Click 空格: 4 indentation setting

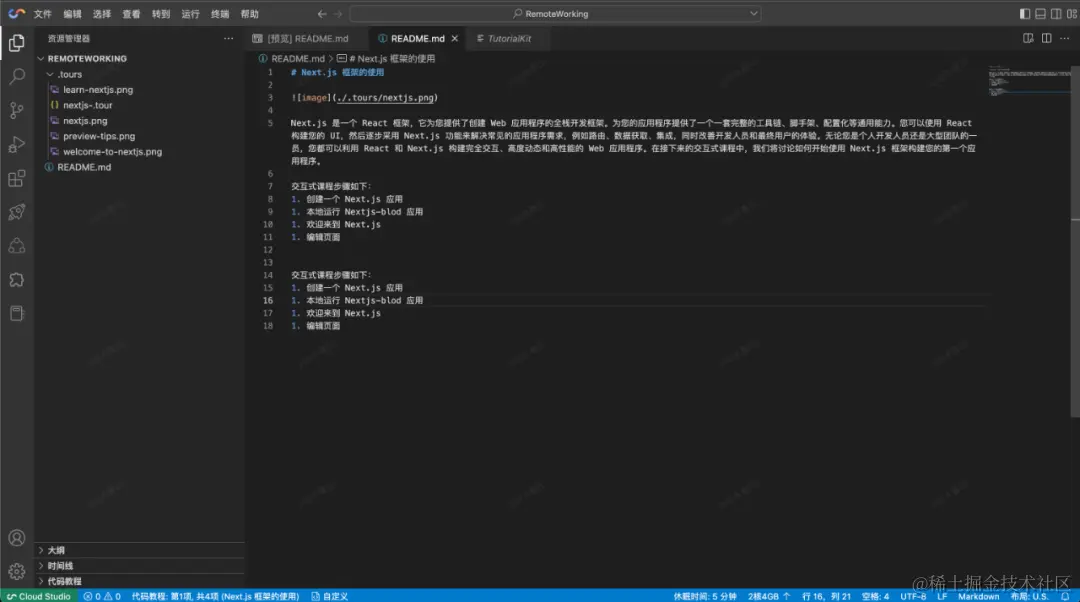pyautogui.click(x=875, y=596)
